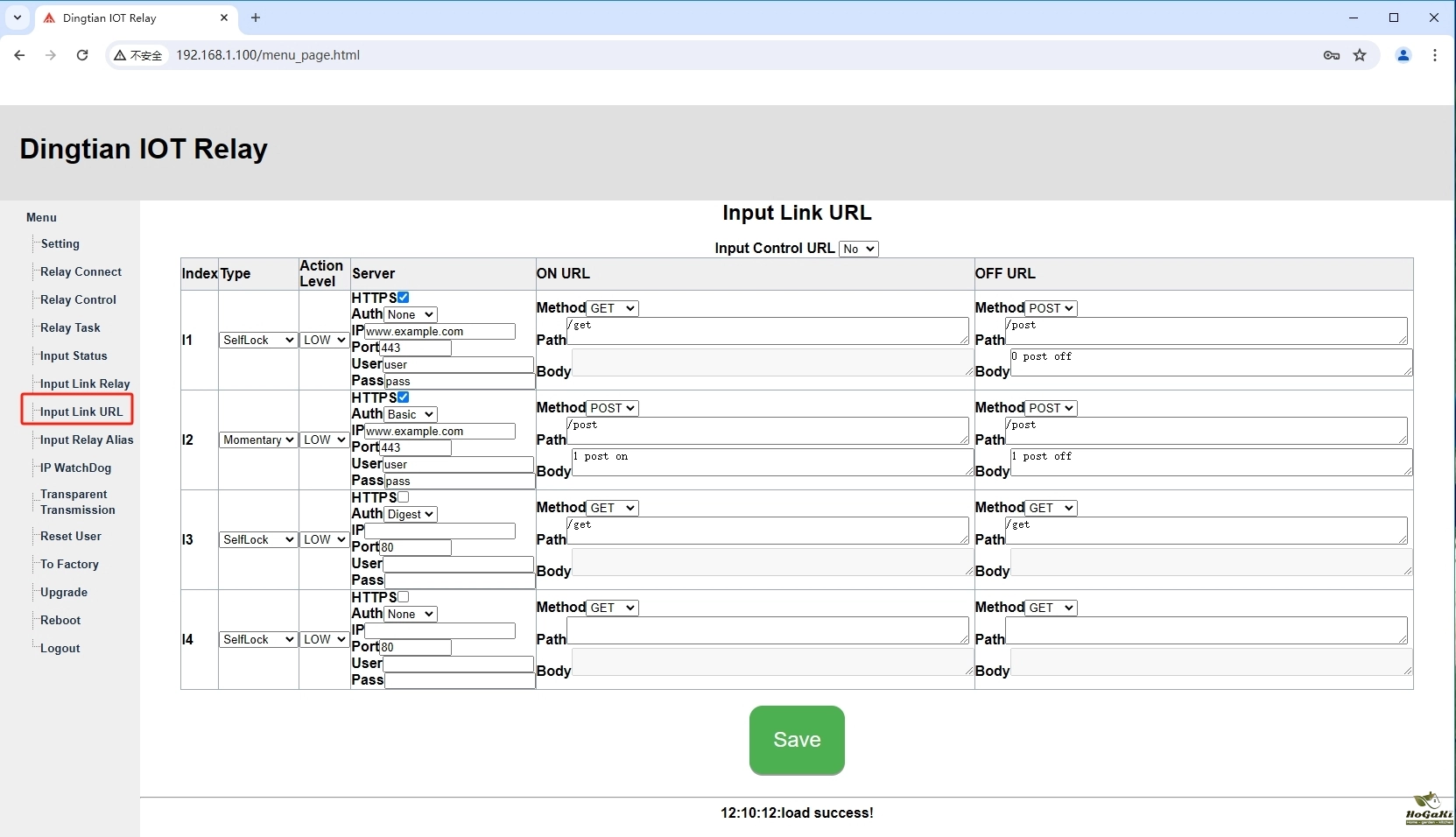Enable HTTPS checkbox for input I4
Screen dimensions: 1456x837
coord(404,597)
